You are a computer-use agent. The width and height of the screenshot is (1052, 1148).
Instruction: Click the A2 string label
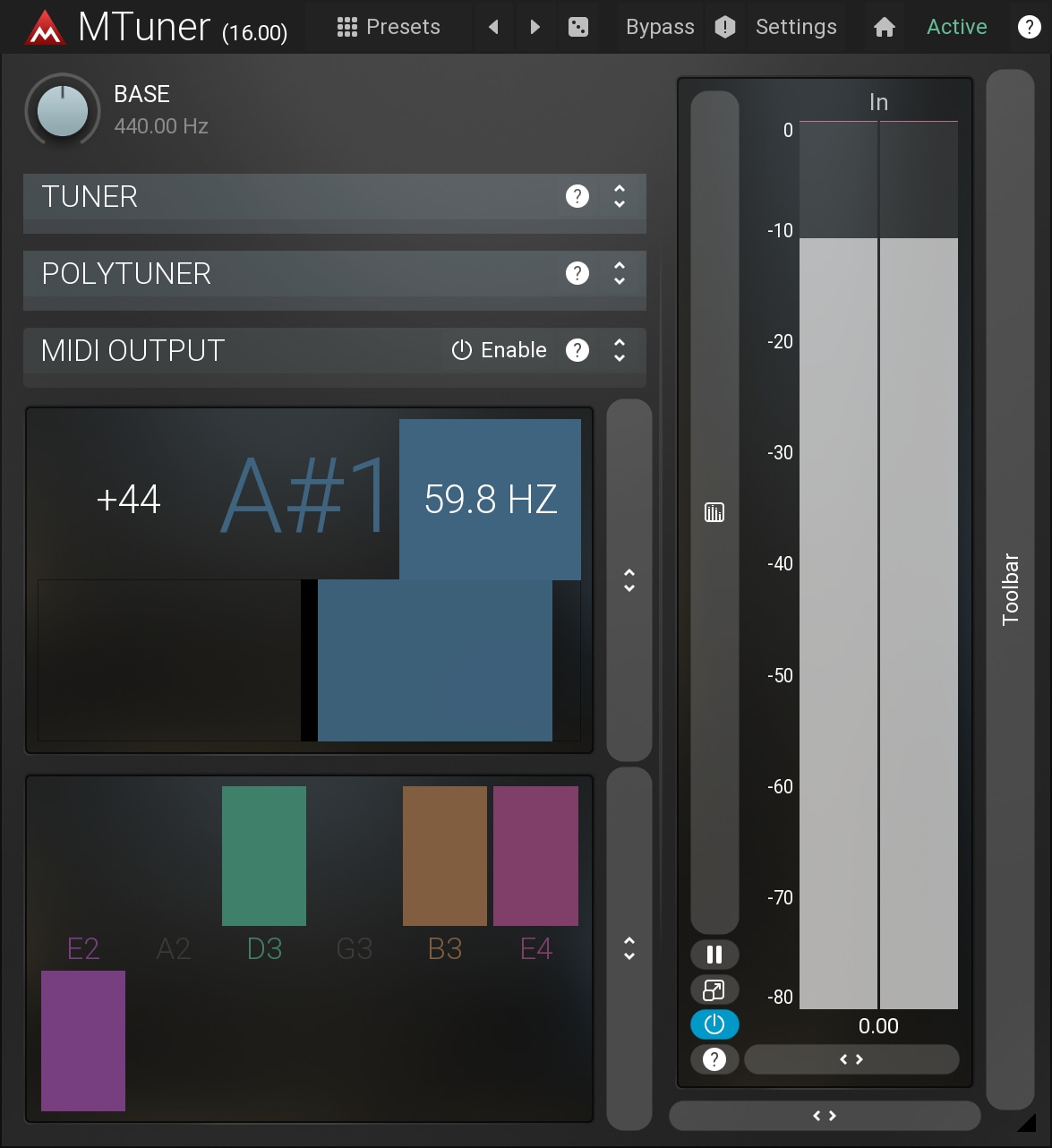click(x=174, y=948)
